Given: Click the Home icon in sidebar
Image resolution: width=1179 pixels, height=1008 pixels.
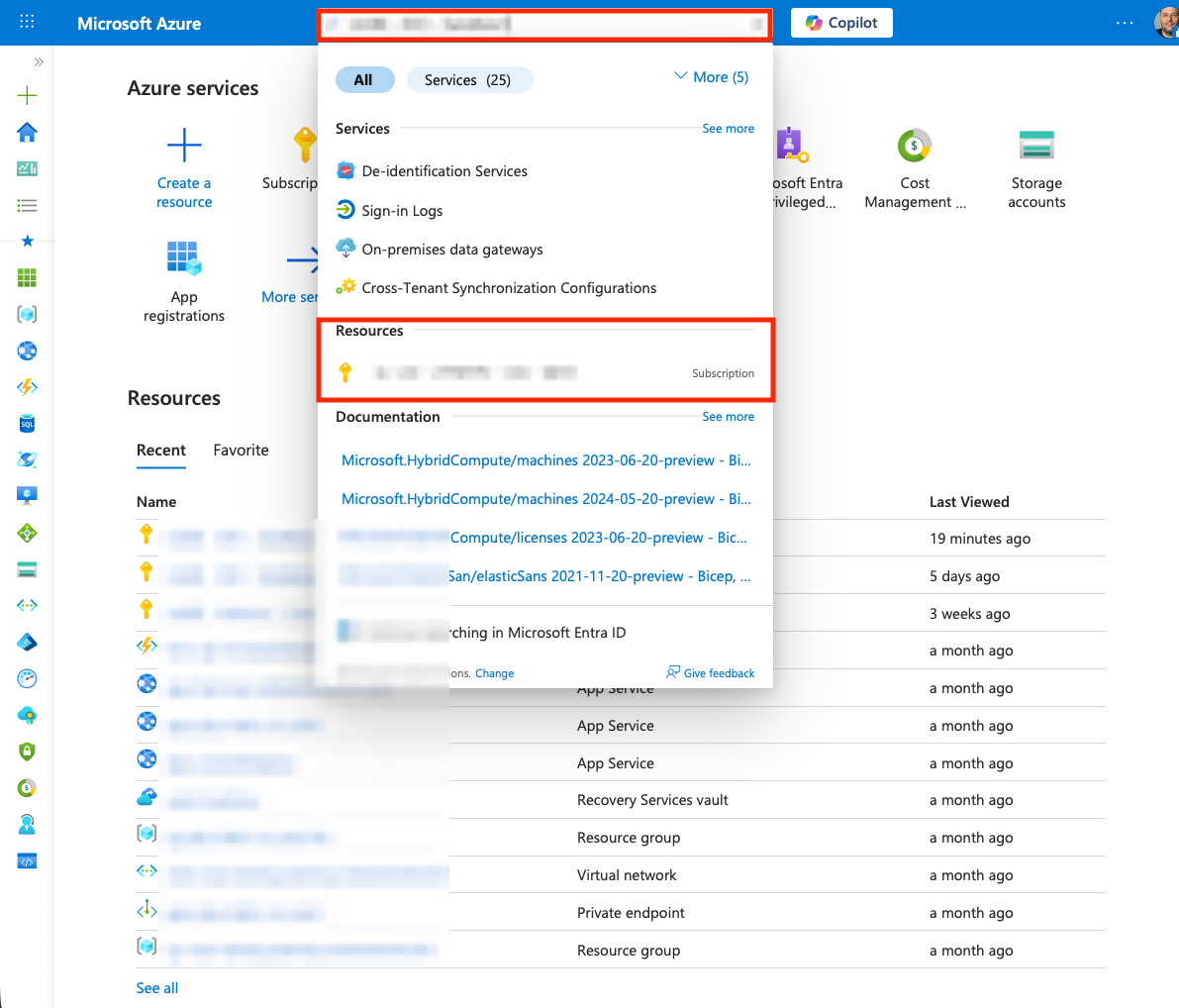Looking at the screenshot, I should coord(27,133).
